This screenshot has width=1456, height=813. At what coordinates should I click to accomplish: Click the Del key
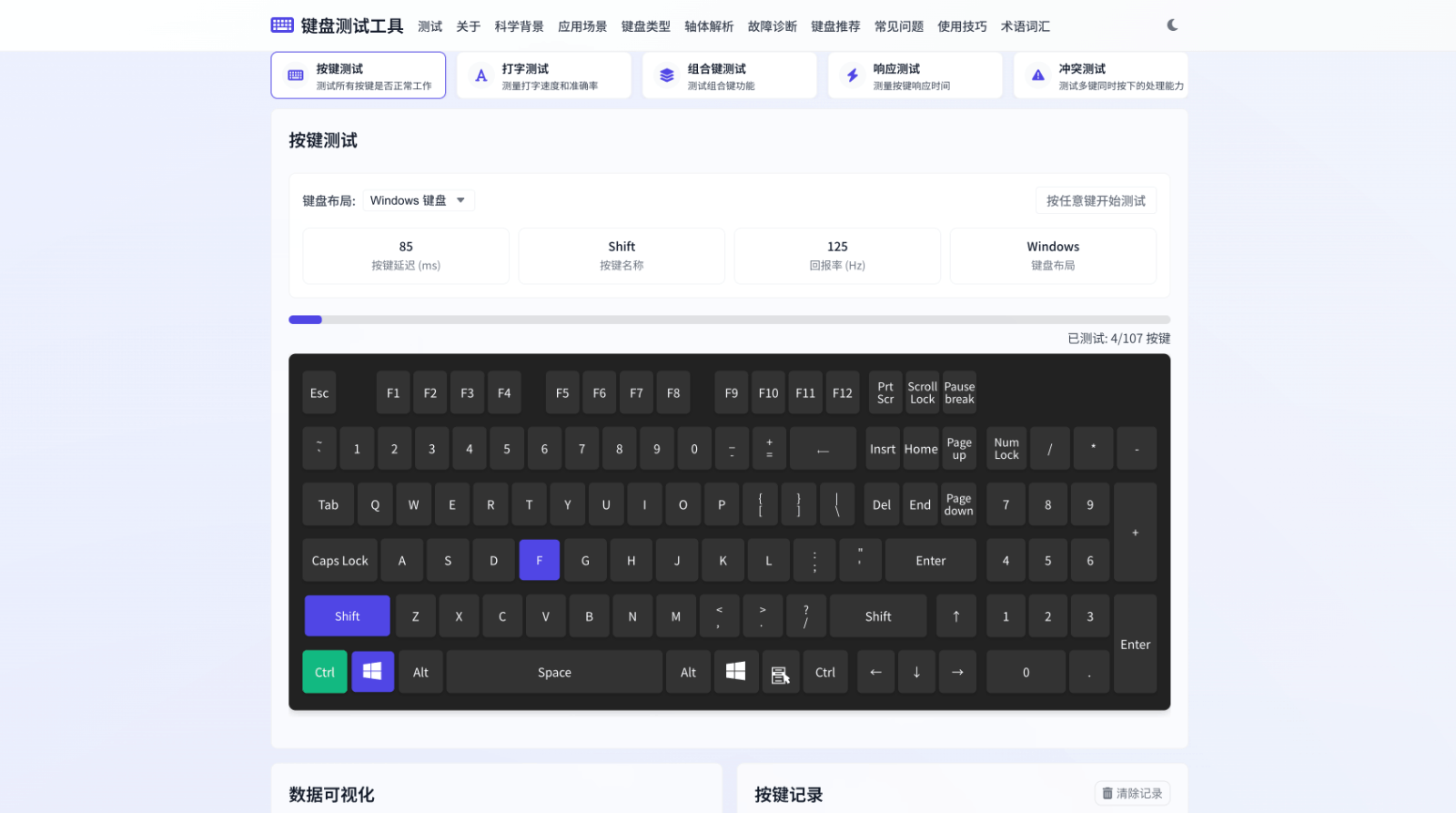point(882,504)
